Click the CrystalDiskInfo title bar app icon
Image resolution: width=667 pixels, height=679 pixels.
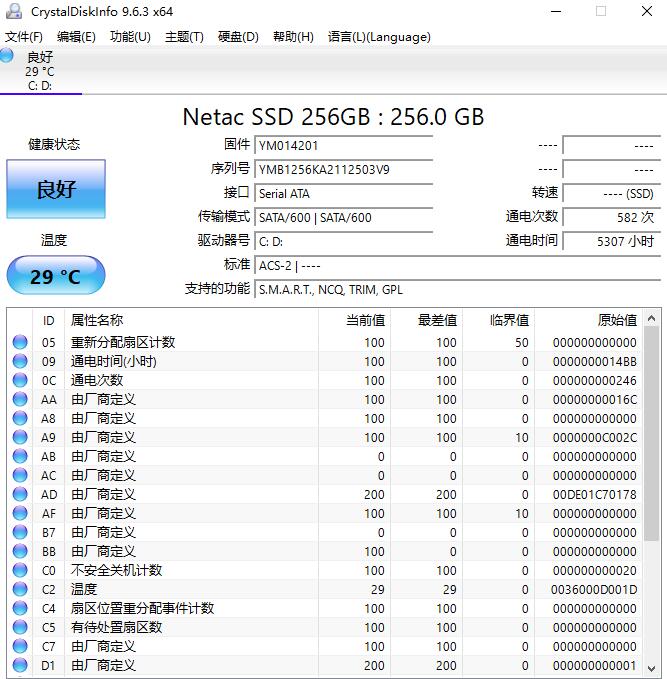[14, 11]
